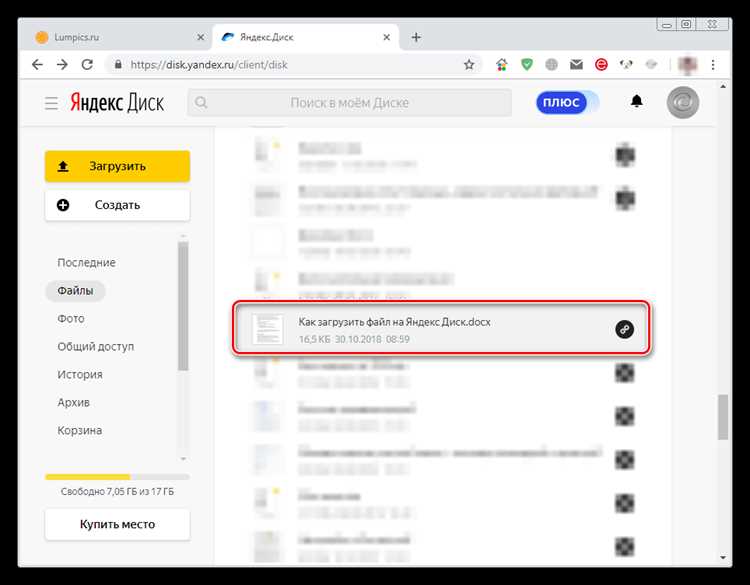This screenshot has width=750, height=585.
Task: Click the sidebar scroll down arrow
Action: click(x=183, y=459)
